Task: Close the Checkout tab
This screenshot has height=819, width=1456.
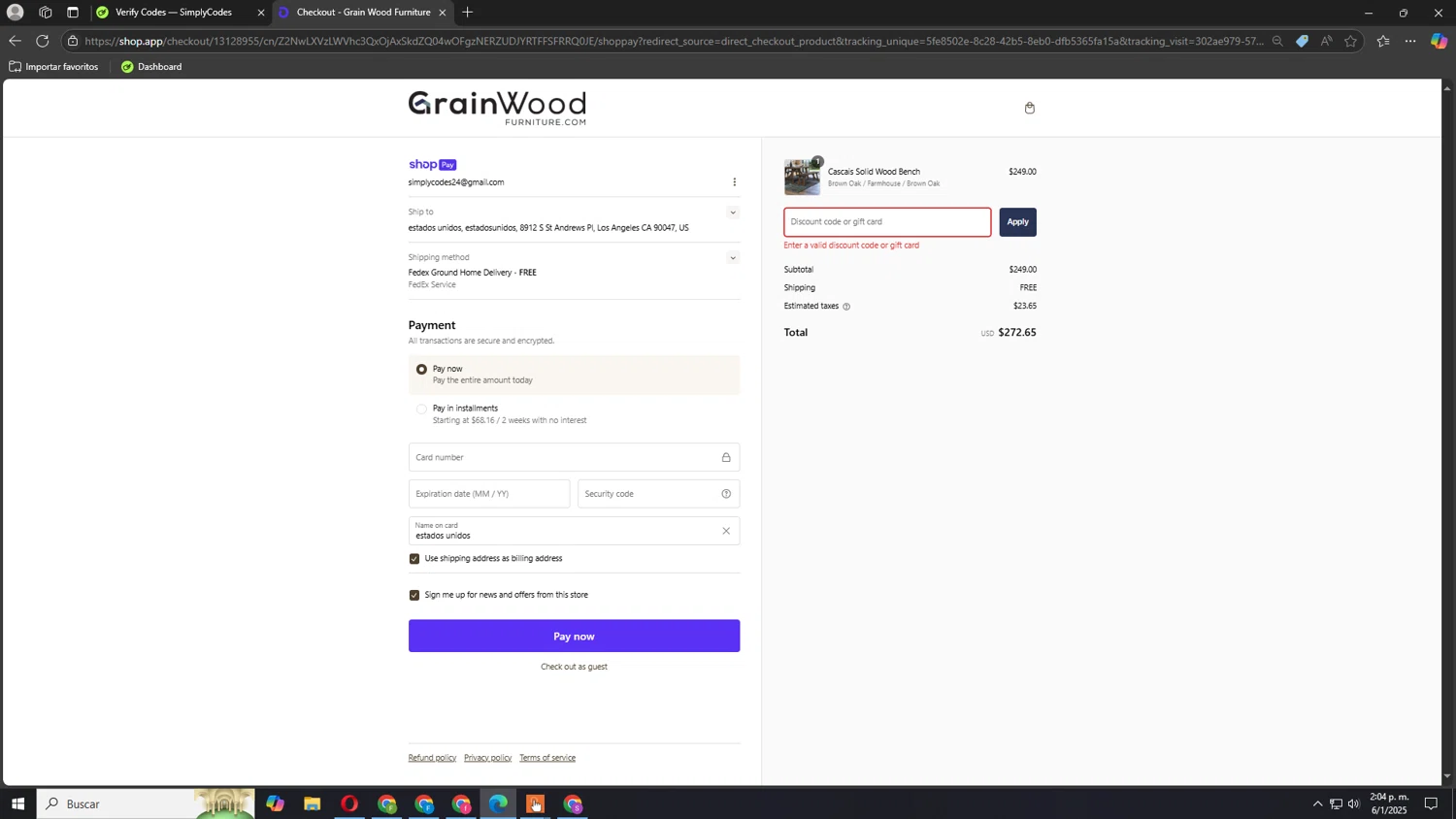Action: point(442,13)
